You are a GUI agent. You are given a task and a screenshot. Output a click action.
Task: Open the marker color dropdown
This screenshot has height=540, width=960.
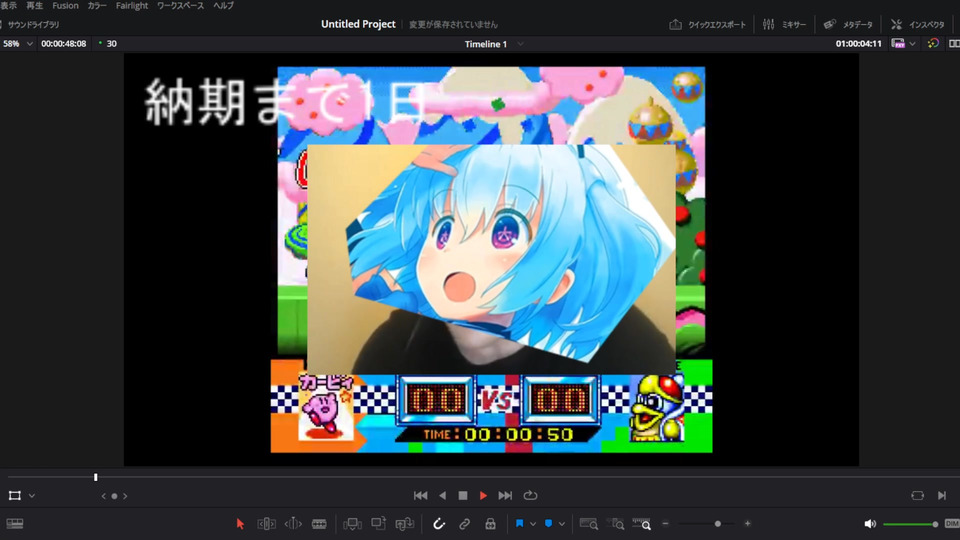(561, 524)
